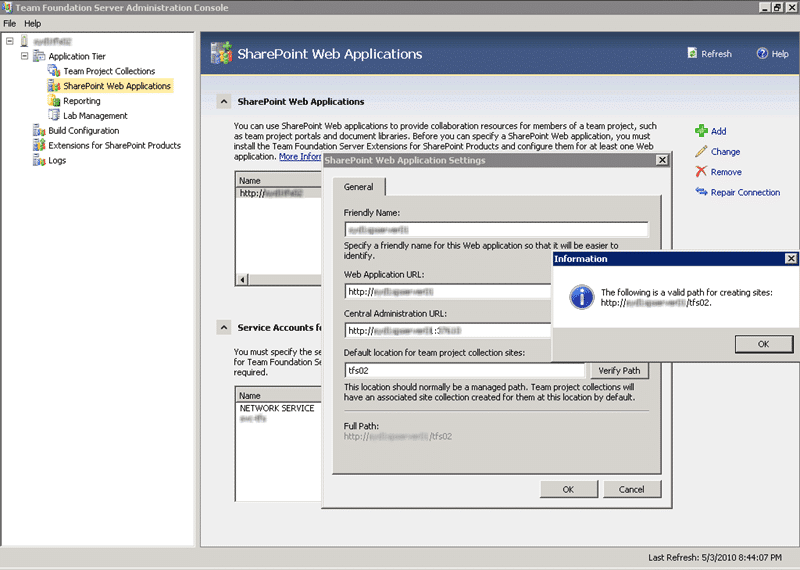Click the Repair Connection arrows icon
The height and width of the screenshot is (570, 800).
click(702, 191)
